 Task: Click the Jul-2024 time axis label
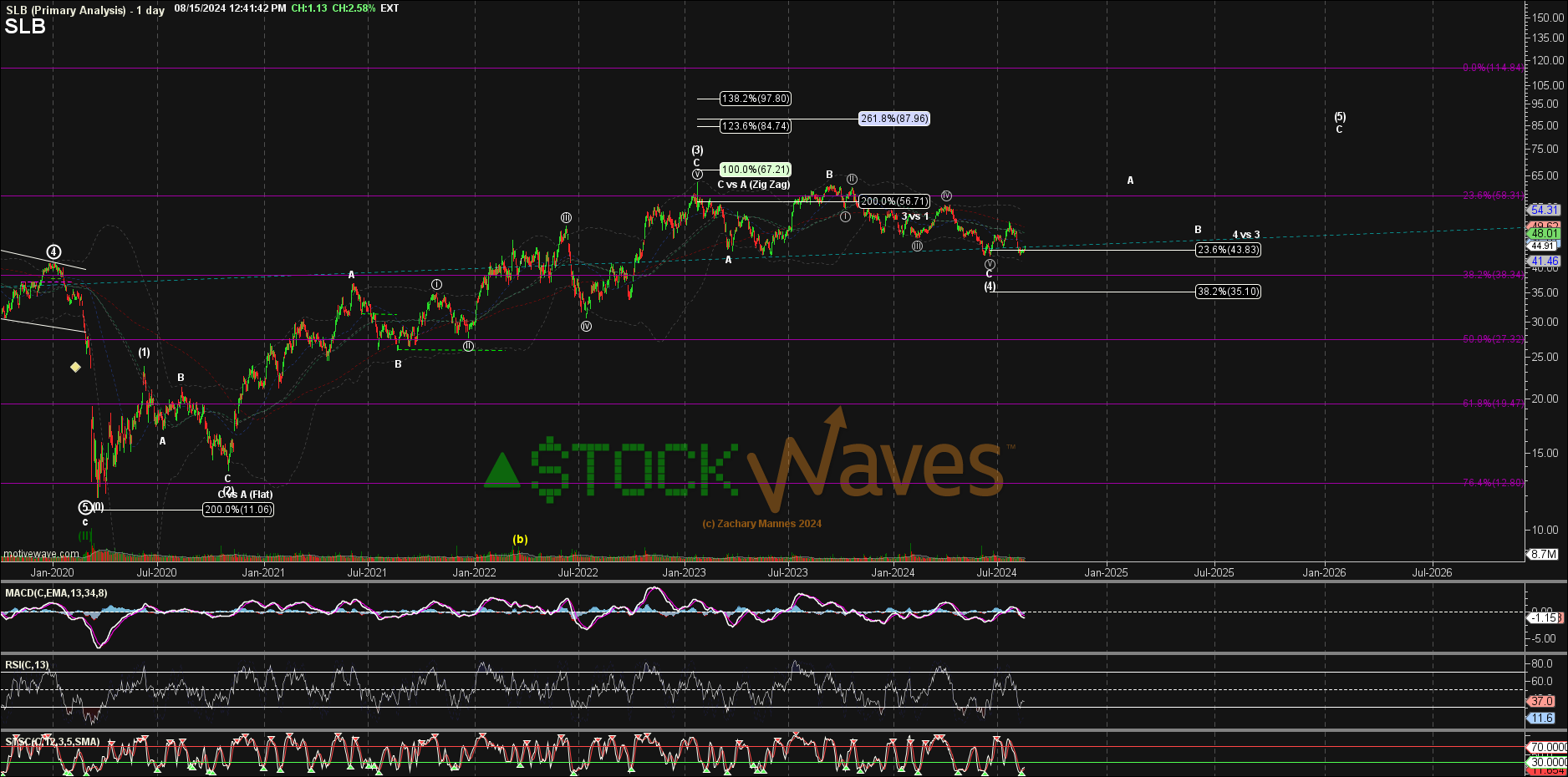click(x=997, y=573)
